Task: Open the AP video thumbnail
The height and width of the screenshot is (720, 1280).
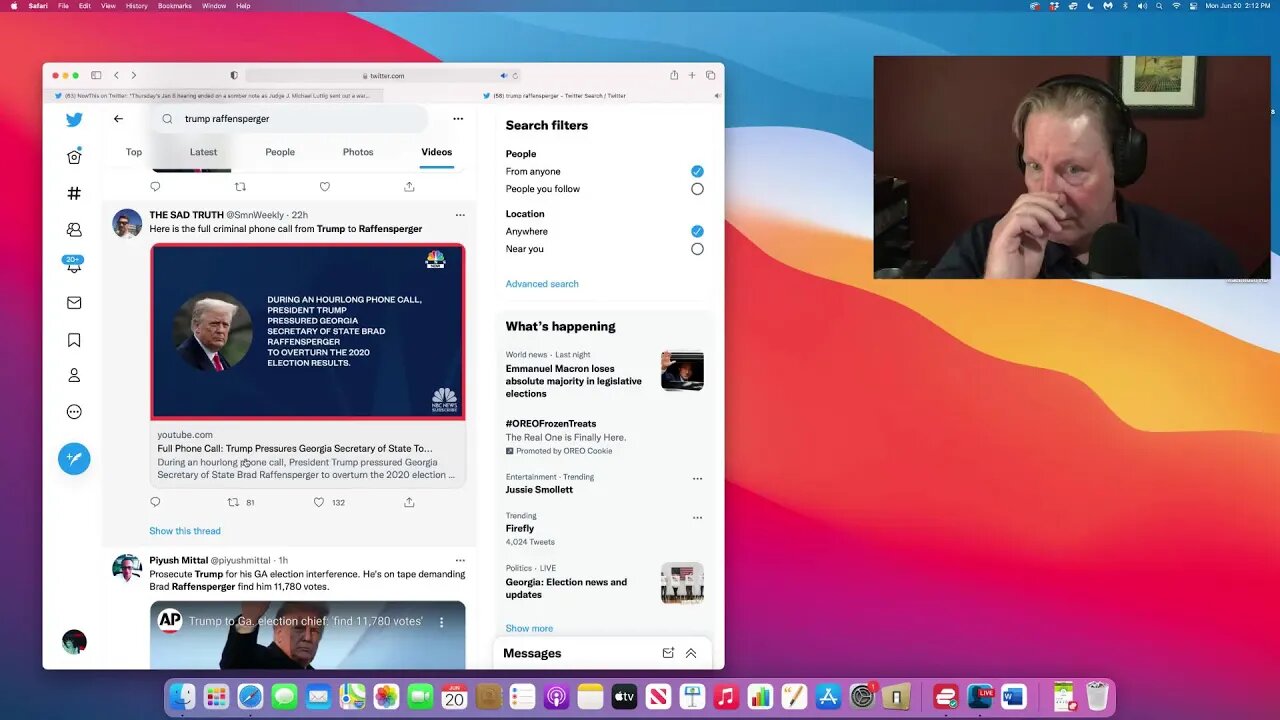Action: pos(308,635)
